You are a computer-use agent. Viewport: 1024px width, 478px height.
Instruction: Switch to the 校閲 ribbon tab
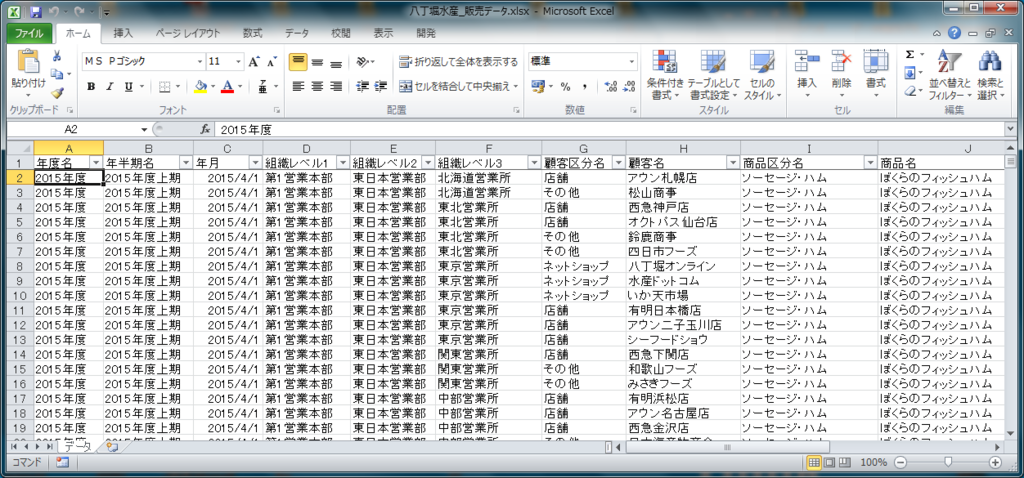(341, 33)
